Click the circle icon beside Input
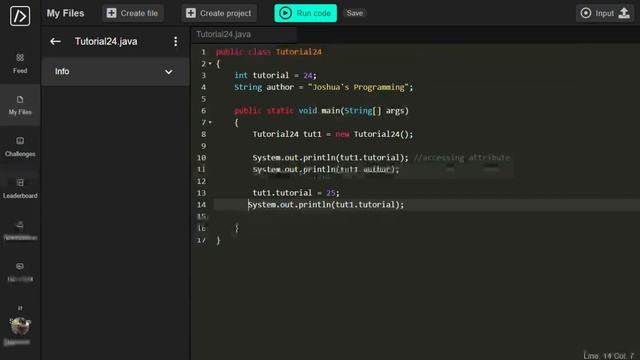Viewport: 640px width, 360px height. [586, 13]
